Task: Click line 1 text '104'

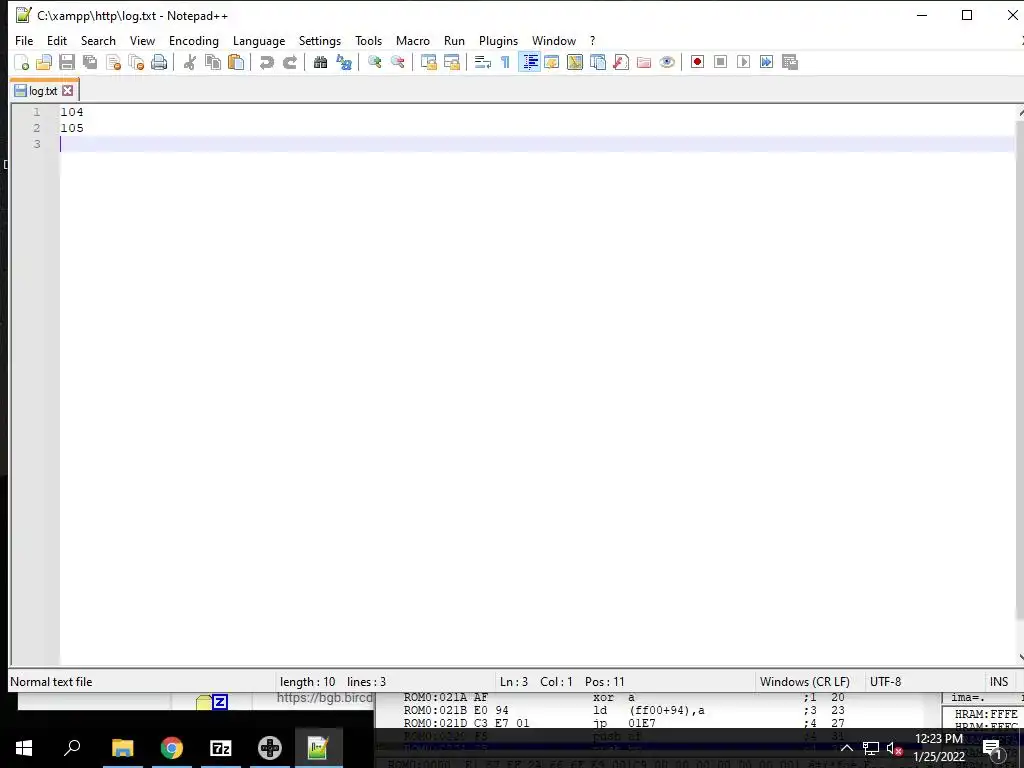Action: (72, 112)
